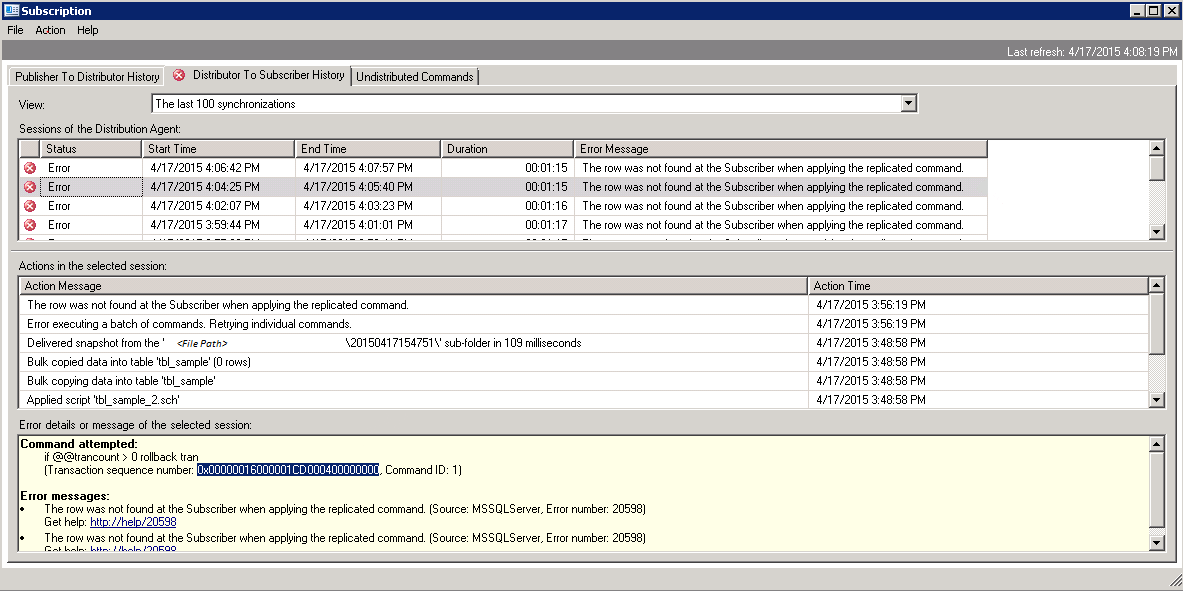Click the Subscription application icon in the title bar
1183x591 pixels.
tap(10, 9)
